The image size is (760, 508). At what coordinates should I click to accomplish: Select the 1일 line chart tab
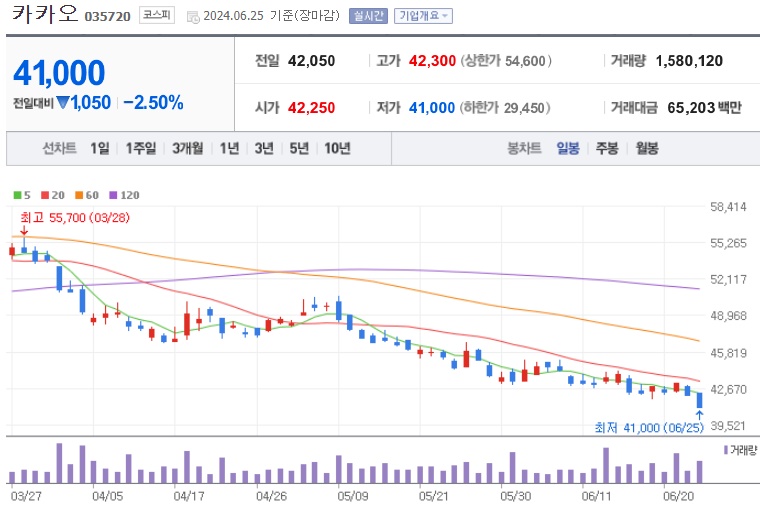coord(100,148)
